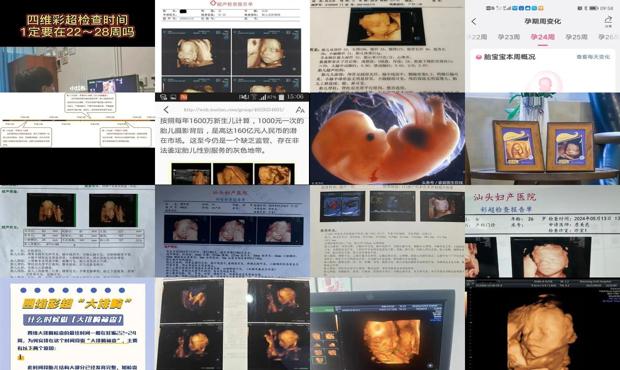Click the right framed ultrasound picture
The width and height of the screenshot is (620, 370).
[x=570, y=147]
